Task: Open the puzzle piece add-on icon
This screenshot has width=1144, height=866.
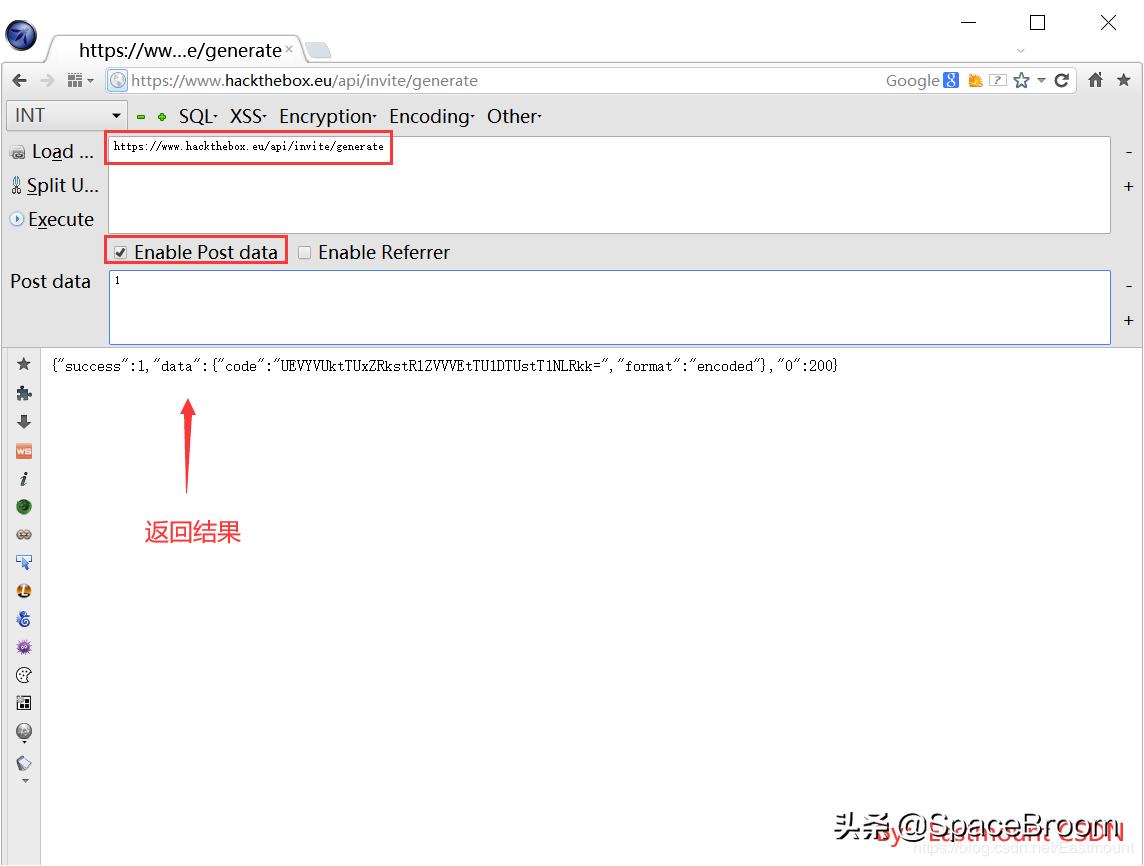Action: click(23, 393)
